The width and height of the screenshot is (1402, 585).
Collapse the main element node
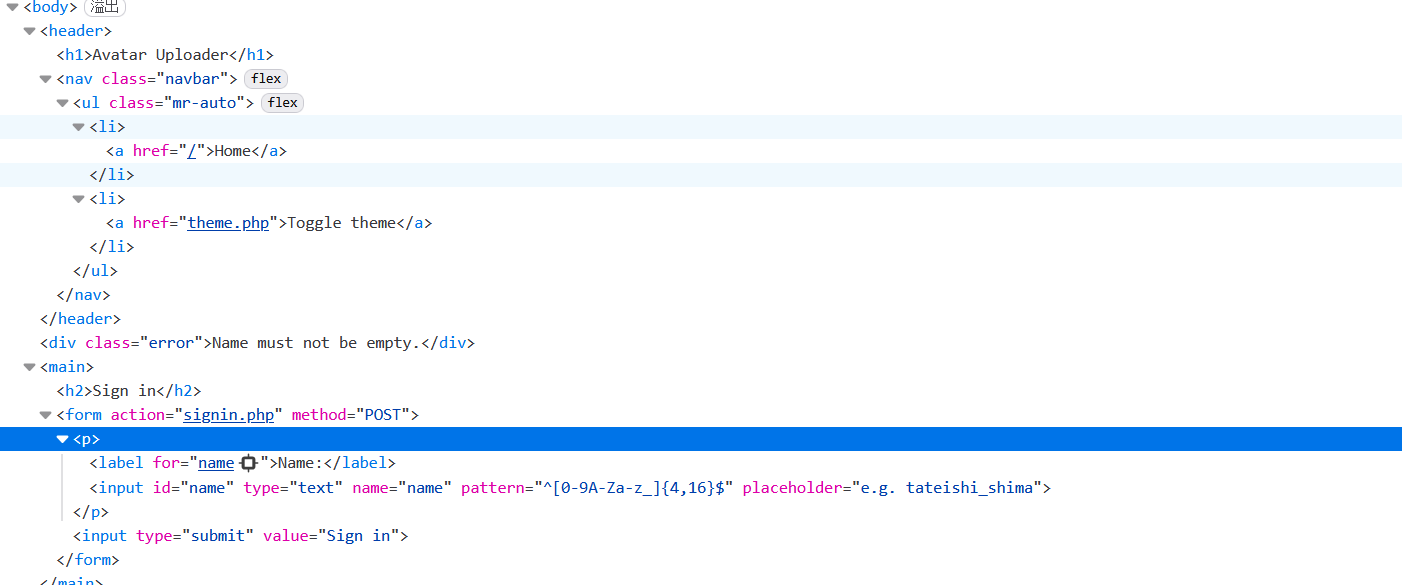[29, 367]
